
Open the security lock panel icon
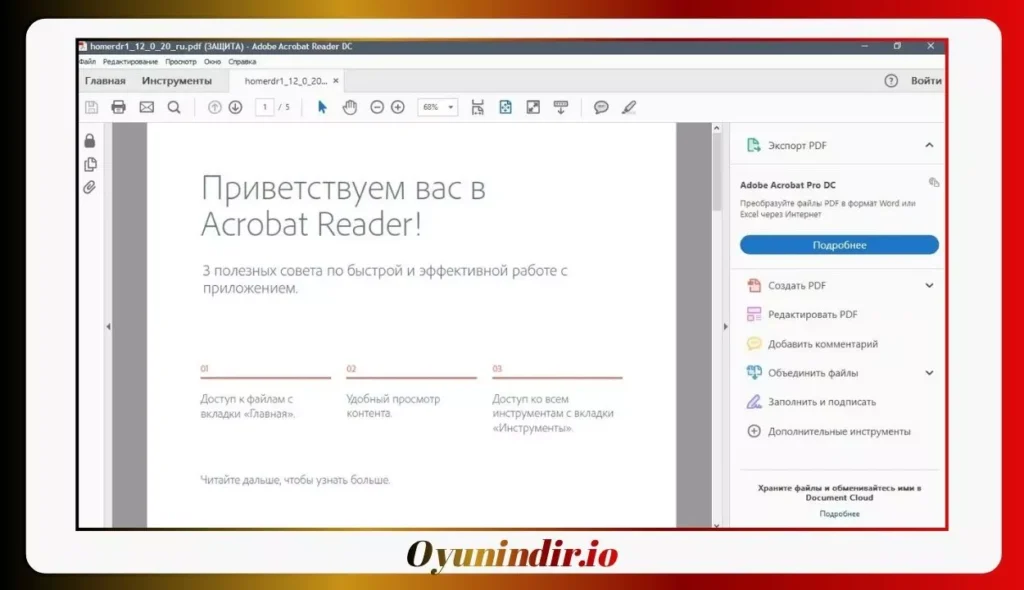(90, 140)
